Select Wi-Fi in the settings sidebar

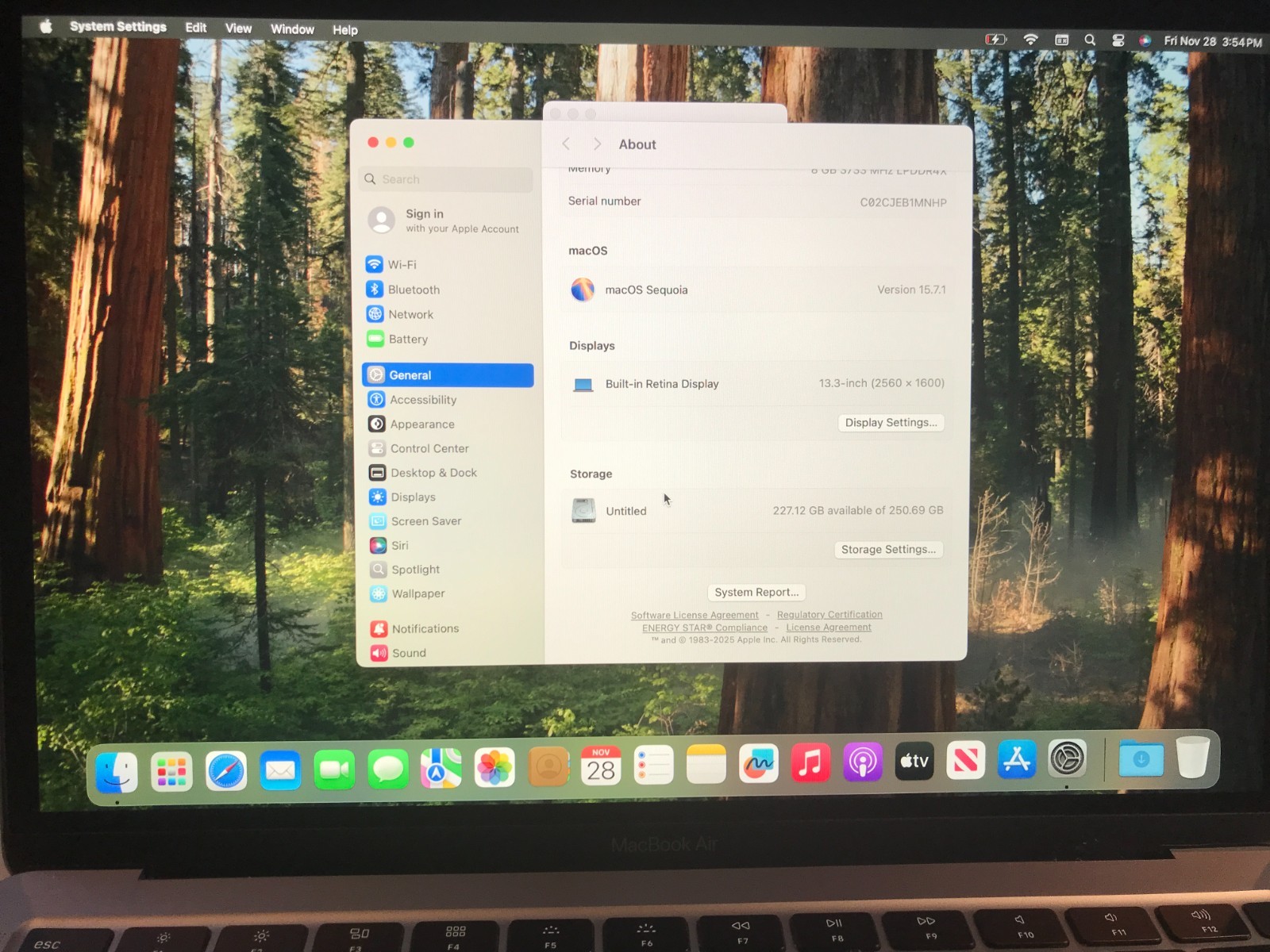tap(448, 264)
